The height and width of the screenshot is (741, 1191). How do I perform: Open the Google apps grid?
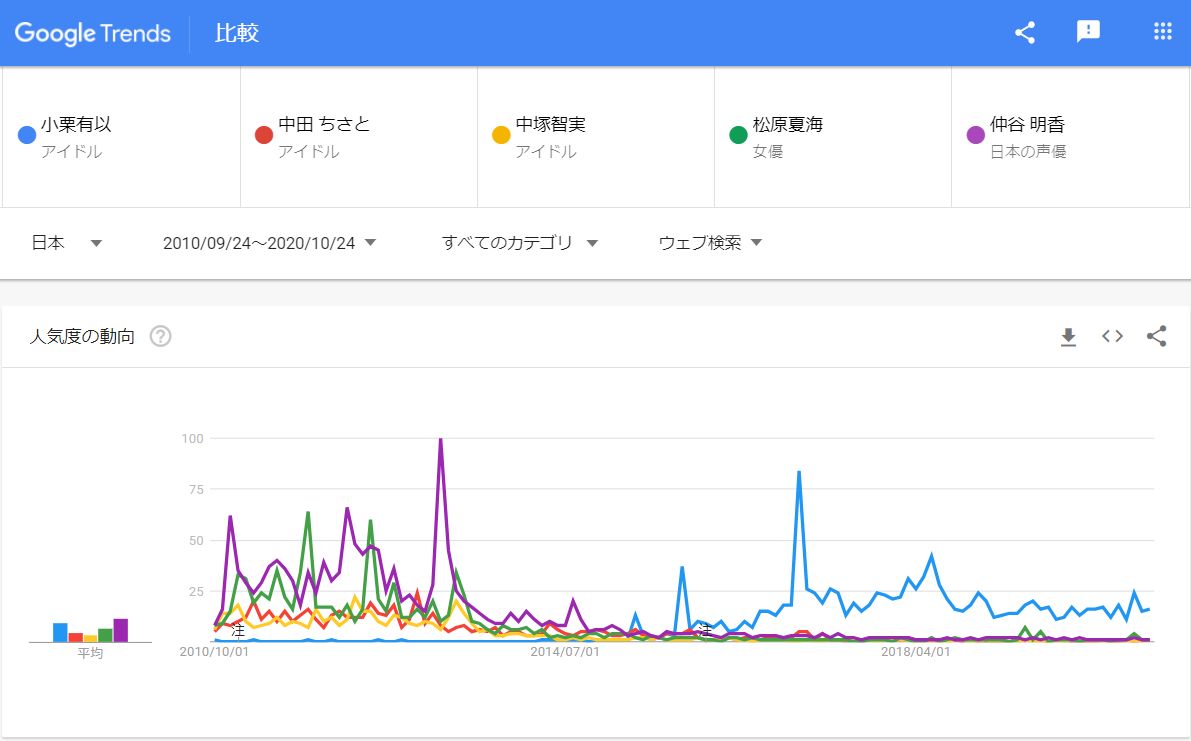tap(1162, 32)
